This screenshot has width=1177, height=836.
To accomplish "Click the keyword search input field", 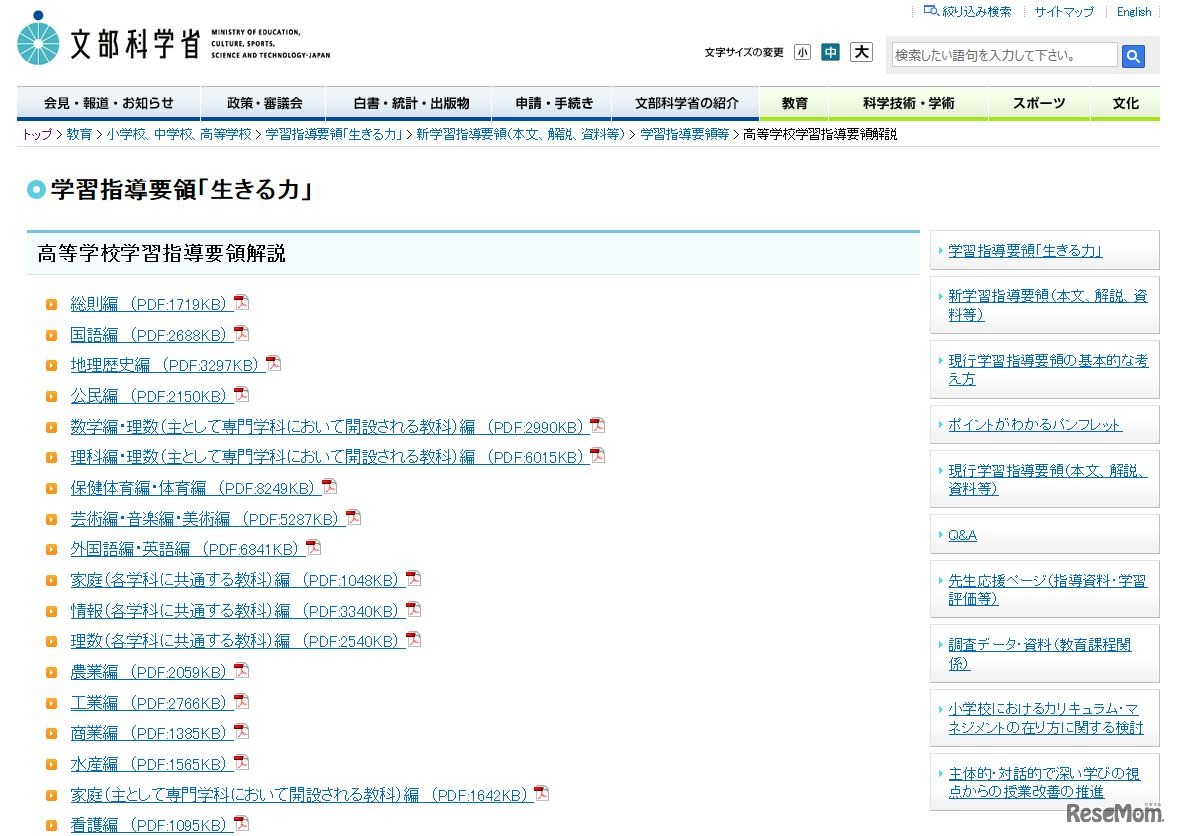I will point(1003,55).
